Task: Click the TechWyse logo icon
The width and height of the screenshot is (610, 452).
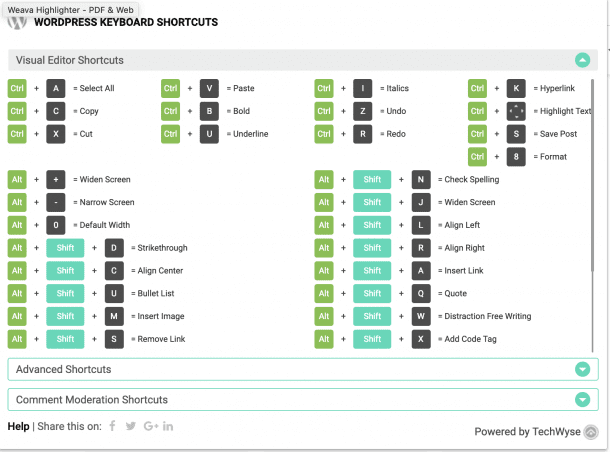Action: [x=591, y=432]
